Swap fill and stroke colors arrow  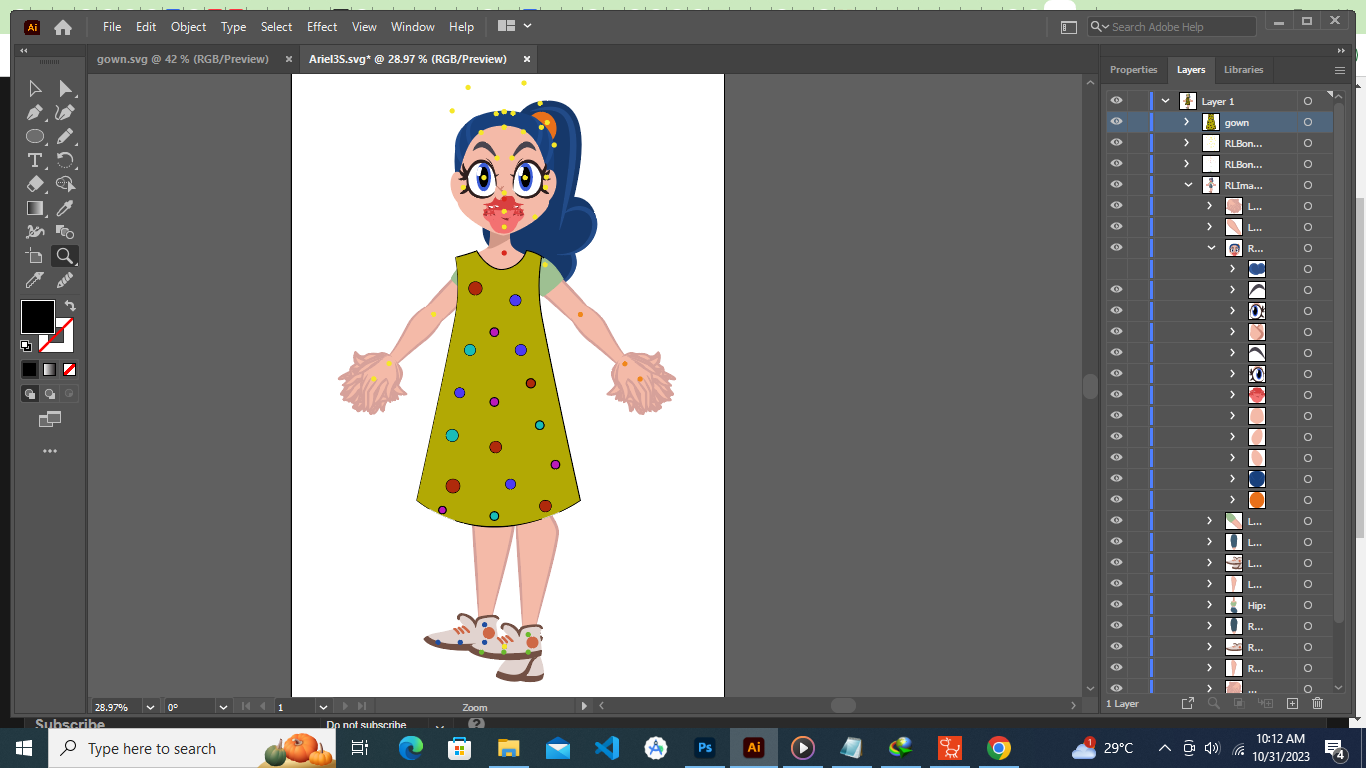coord(69,305)
